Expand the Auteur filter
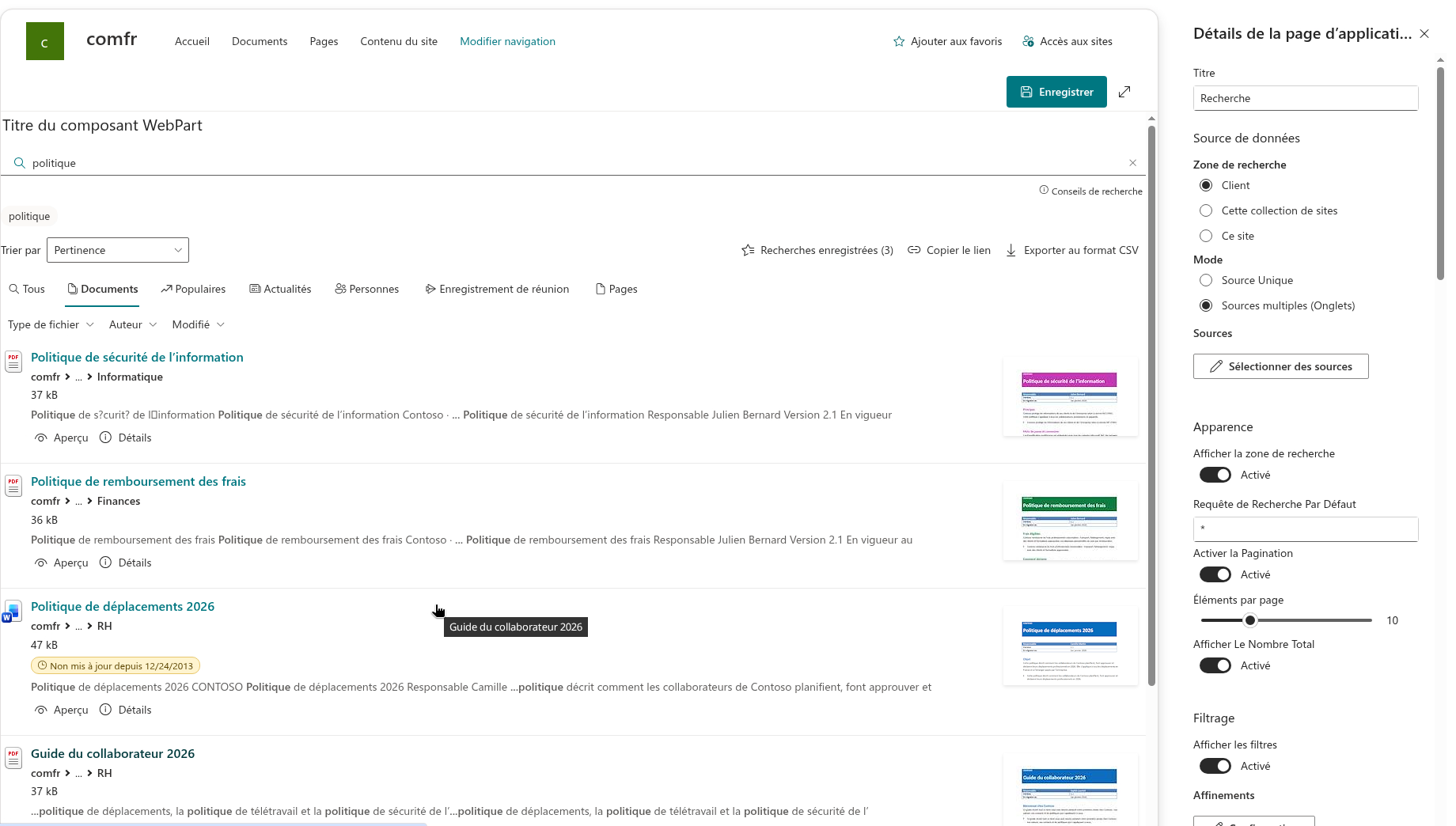This screenshot has height=826, width=1456. (x=133, y=324)
